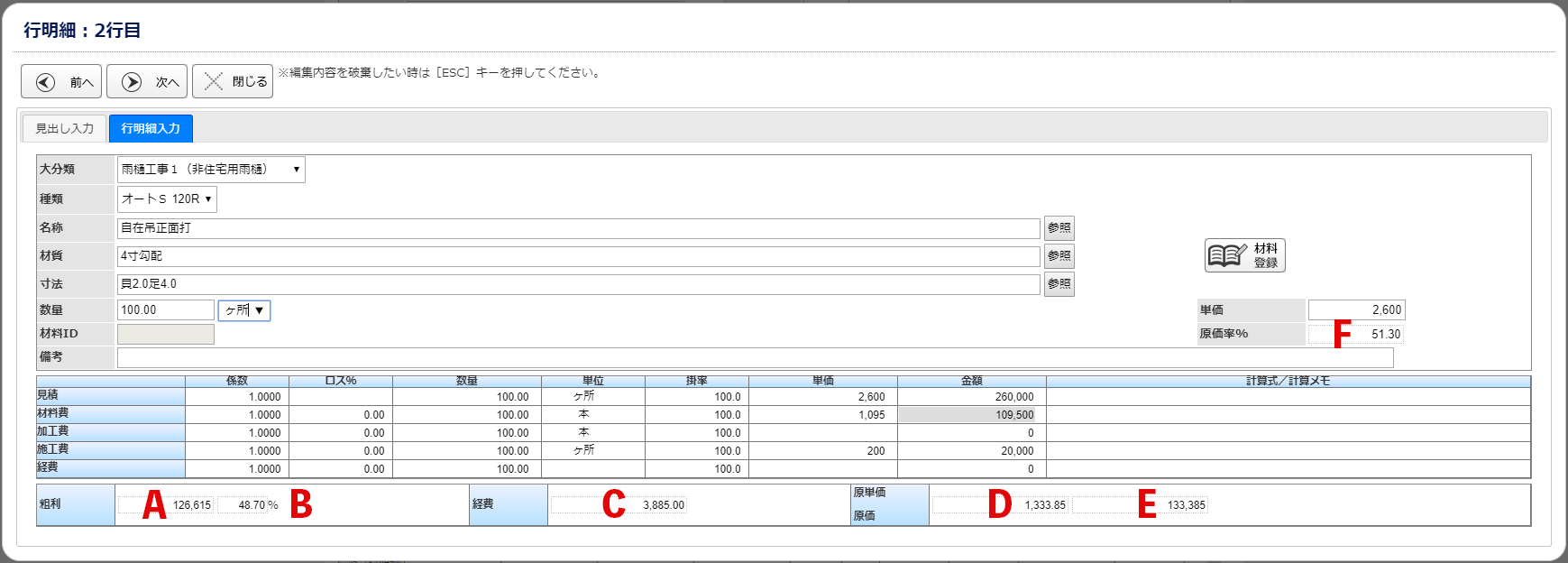Viewport: 1568px width, 563px height.
Task: Focus the 材質 field containing 4寸勾配
Action: (577, 256)
